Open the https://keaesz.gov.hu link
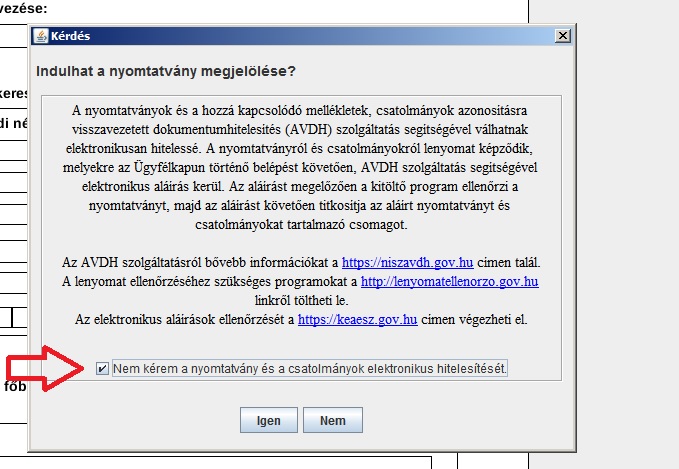 pyautogui.click(x=358, y=320)
